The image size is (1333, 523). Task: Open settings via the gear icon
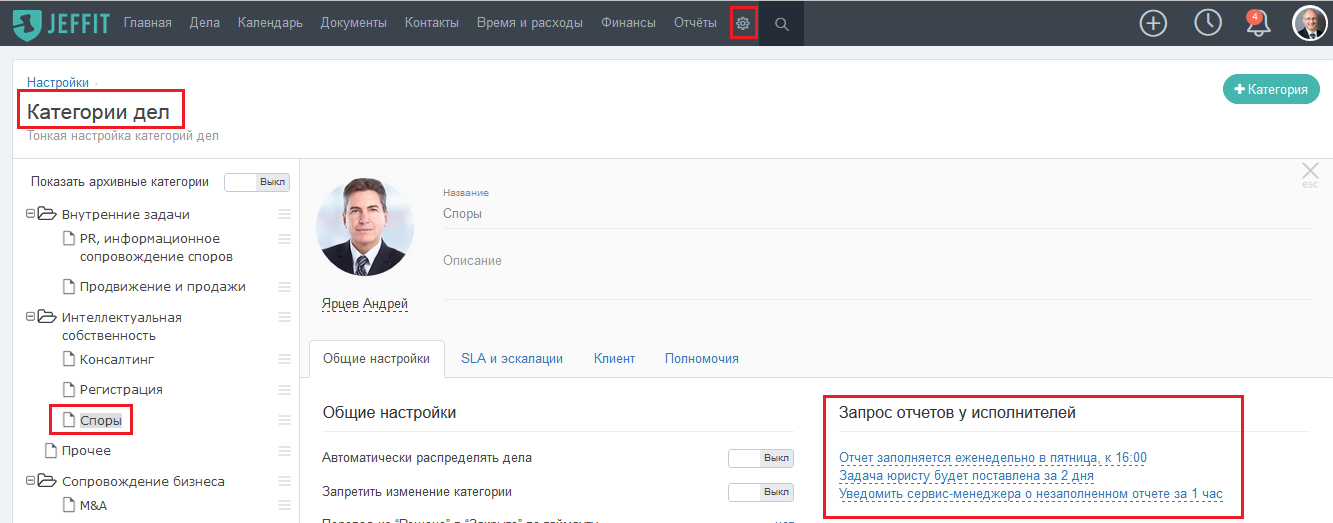(743, 23)
